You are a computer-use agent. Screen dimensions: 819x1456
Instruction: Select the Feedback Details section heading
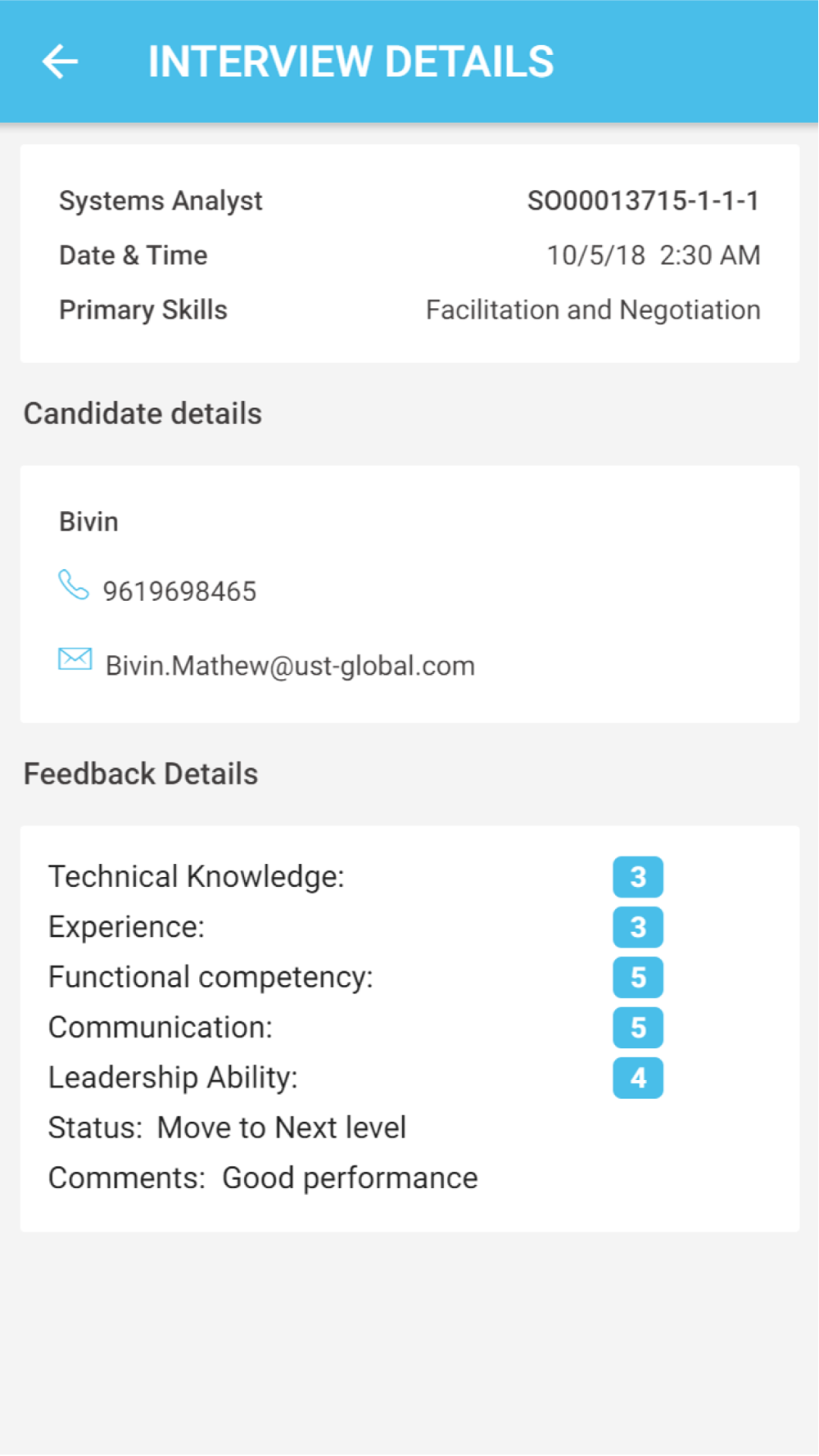coord(141,774)
